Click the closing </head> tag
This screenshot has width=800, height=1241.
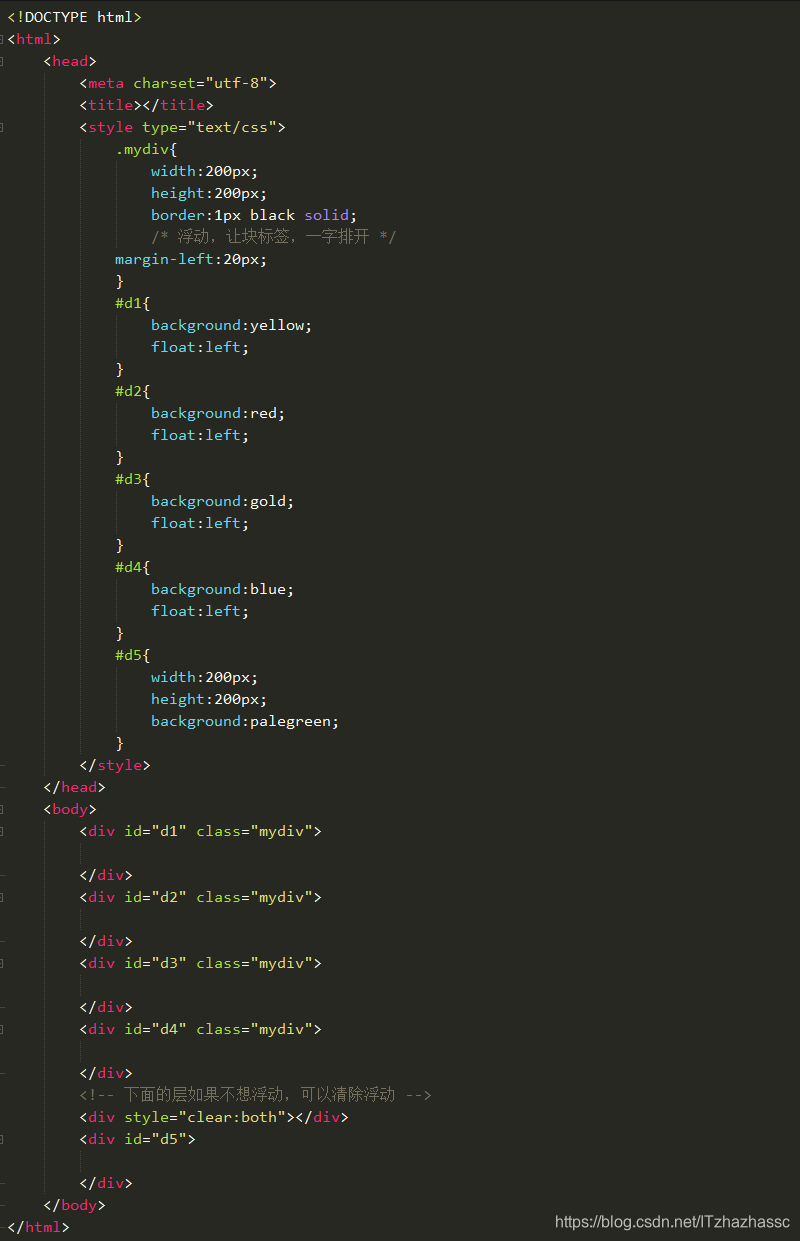pos(75,787)
